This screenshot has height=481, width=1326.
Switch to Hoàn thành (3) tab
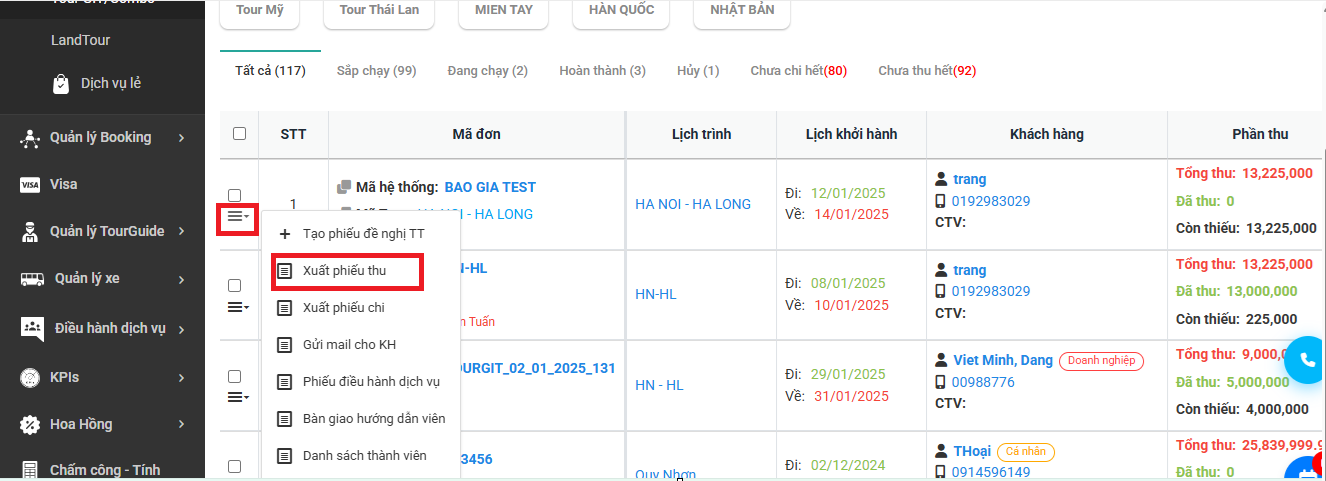coord(602,71)
